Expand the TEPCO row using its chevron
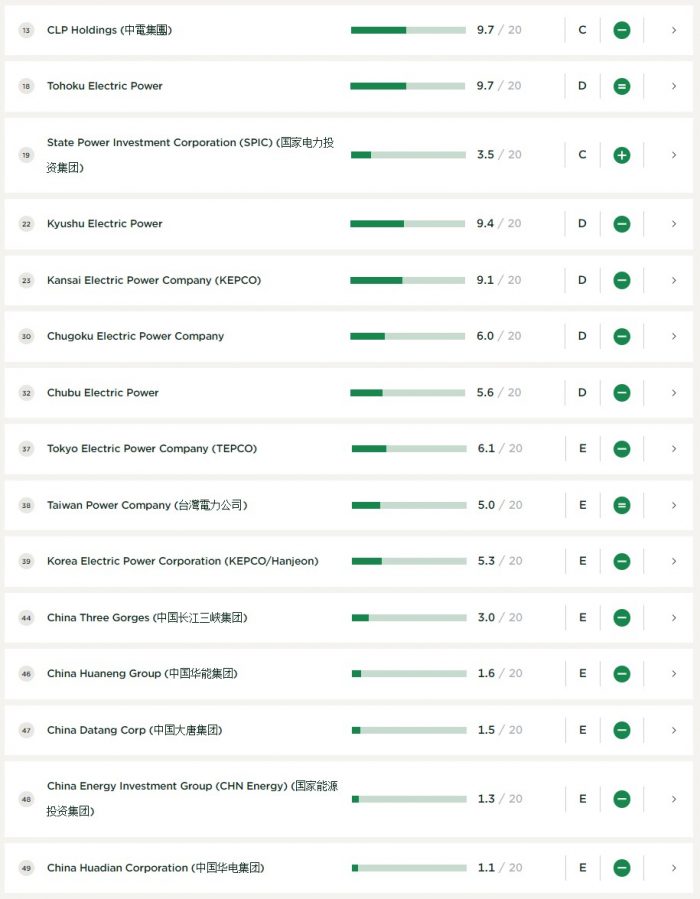This screenshot has height=899, width=700. 674,449
